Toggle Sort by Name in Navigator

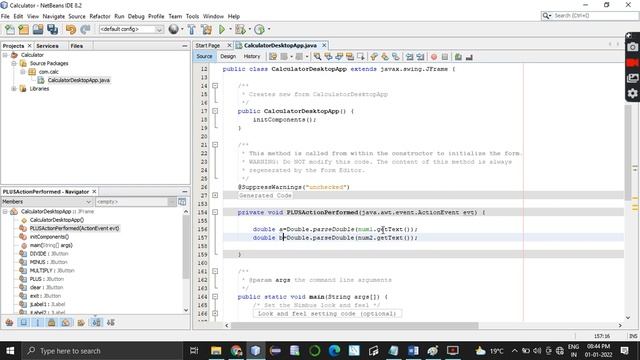(x=96, y=322)
